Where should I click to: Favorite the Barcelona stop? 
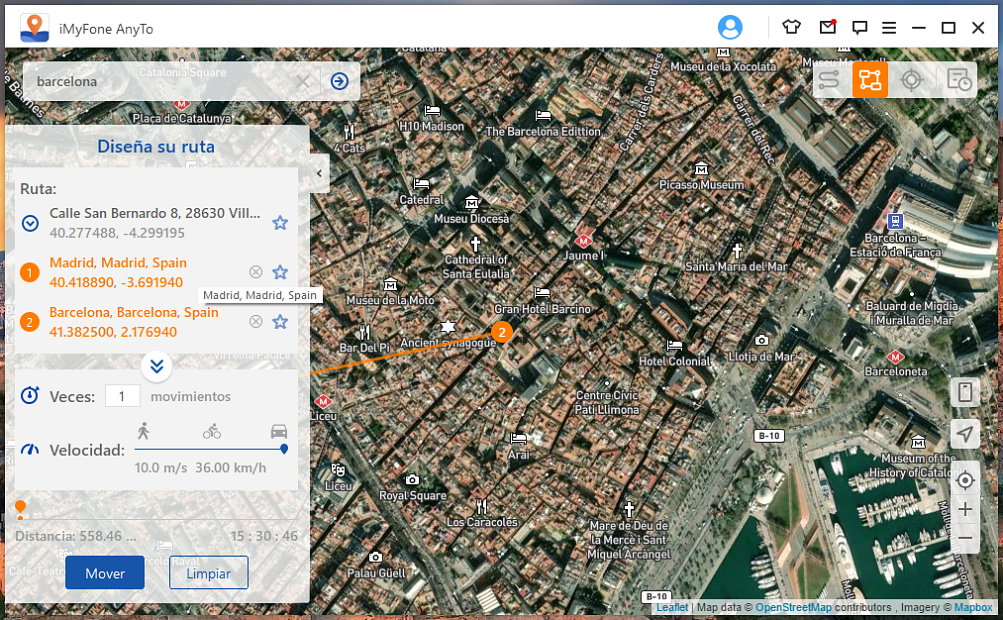[x=280, y=321]
